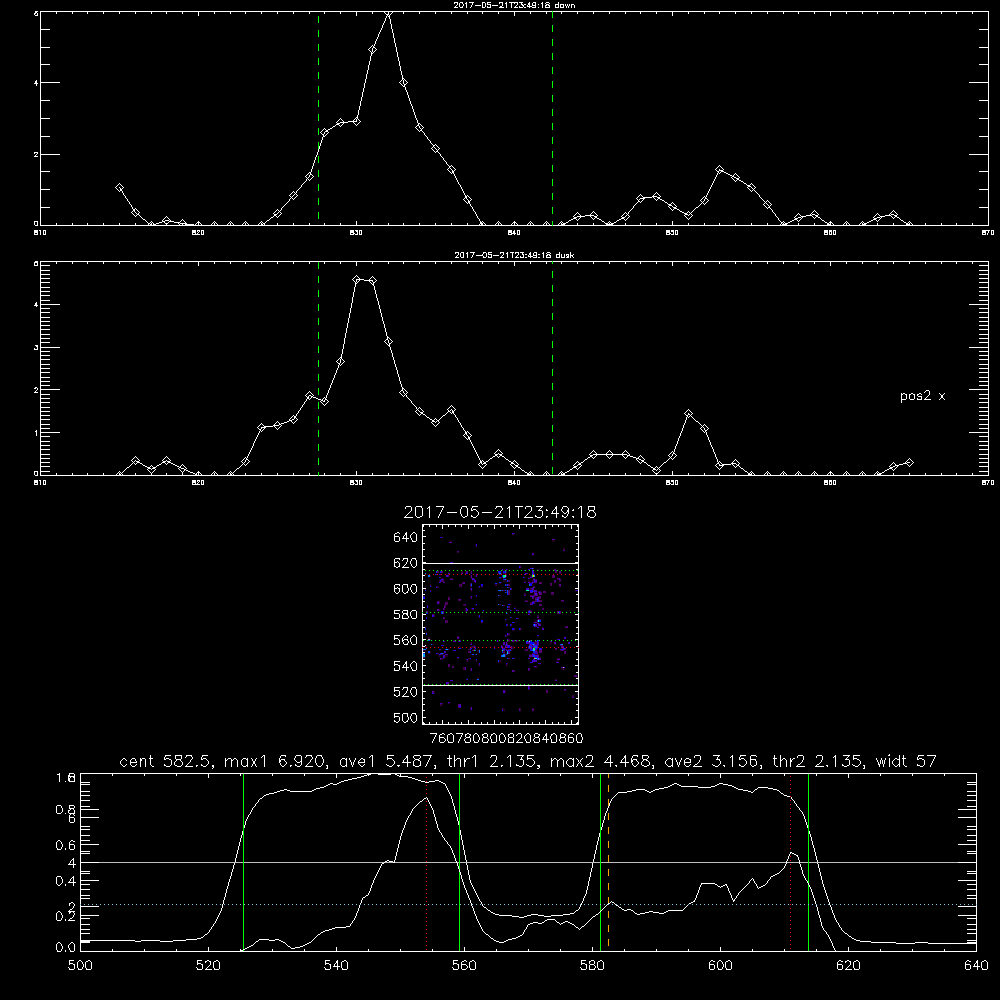
Task: Click the left green dashed line in the dusk plot
Action: (318, 368)
